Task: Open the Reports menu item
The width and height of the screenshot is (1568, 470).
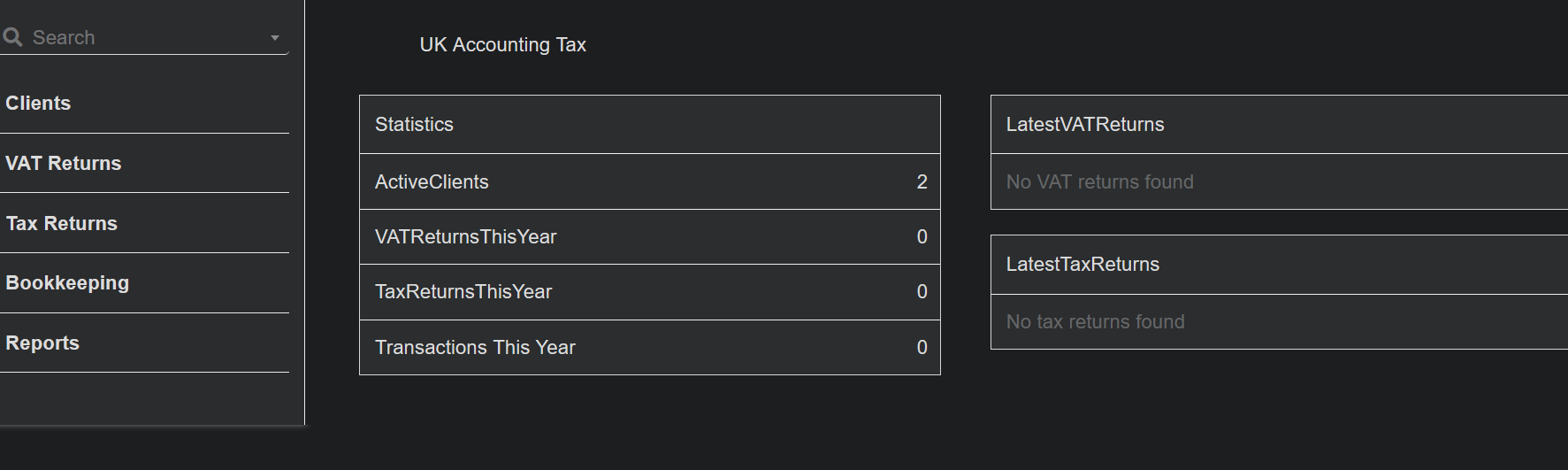Action: (42, 343)
